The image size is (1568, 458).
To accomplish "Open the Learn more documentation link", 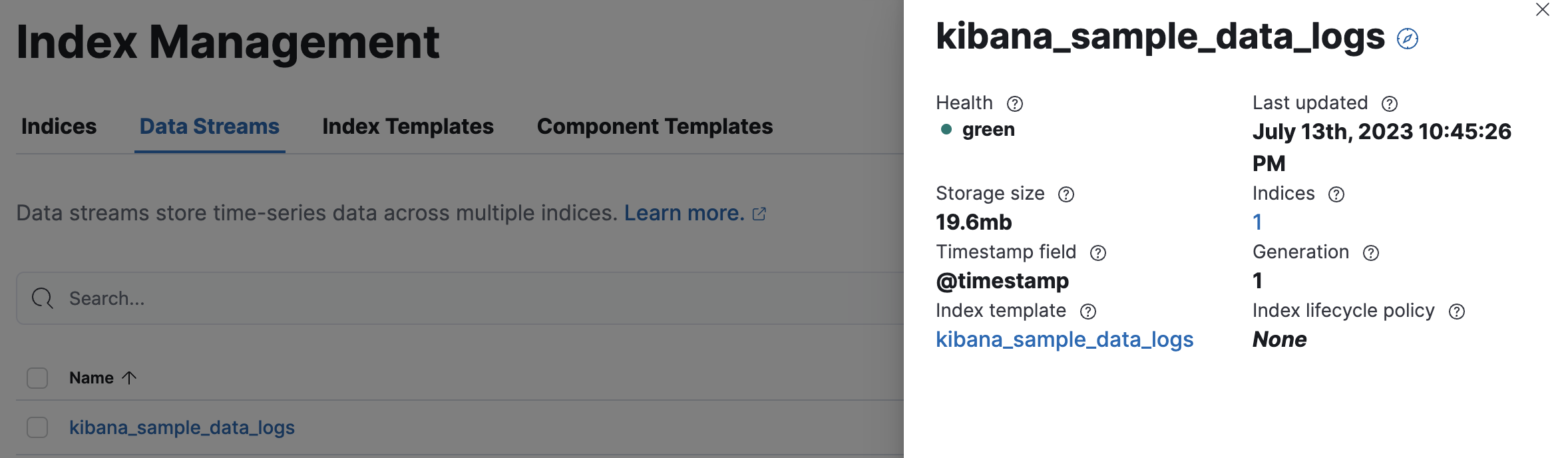I will (684, 213).
